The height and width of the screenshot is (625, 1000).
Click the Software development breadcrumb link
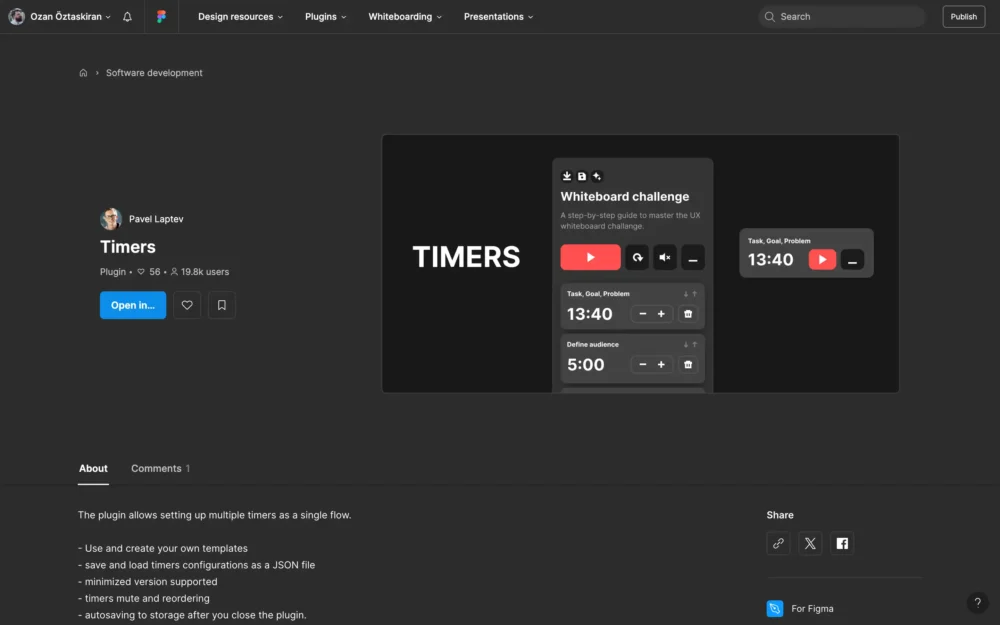click(154, 73)
